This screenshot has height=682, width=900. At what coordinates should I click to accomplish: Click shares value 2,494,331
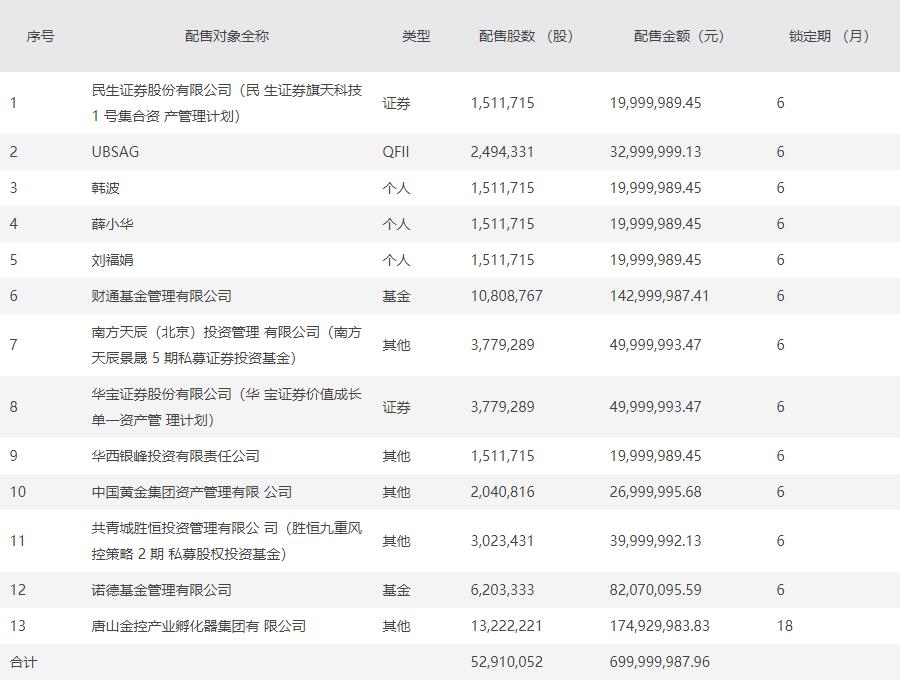[502, 152]
